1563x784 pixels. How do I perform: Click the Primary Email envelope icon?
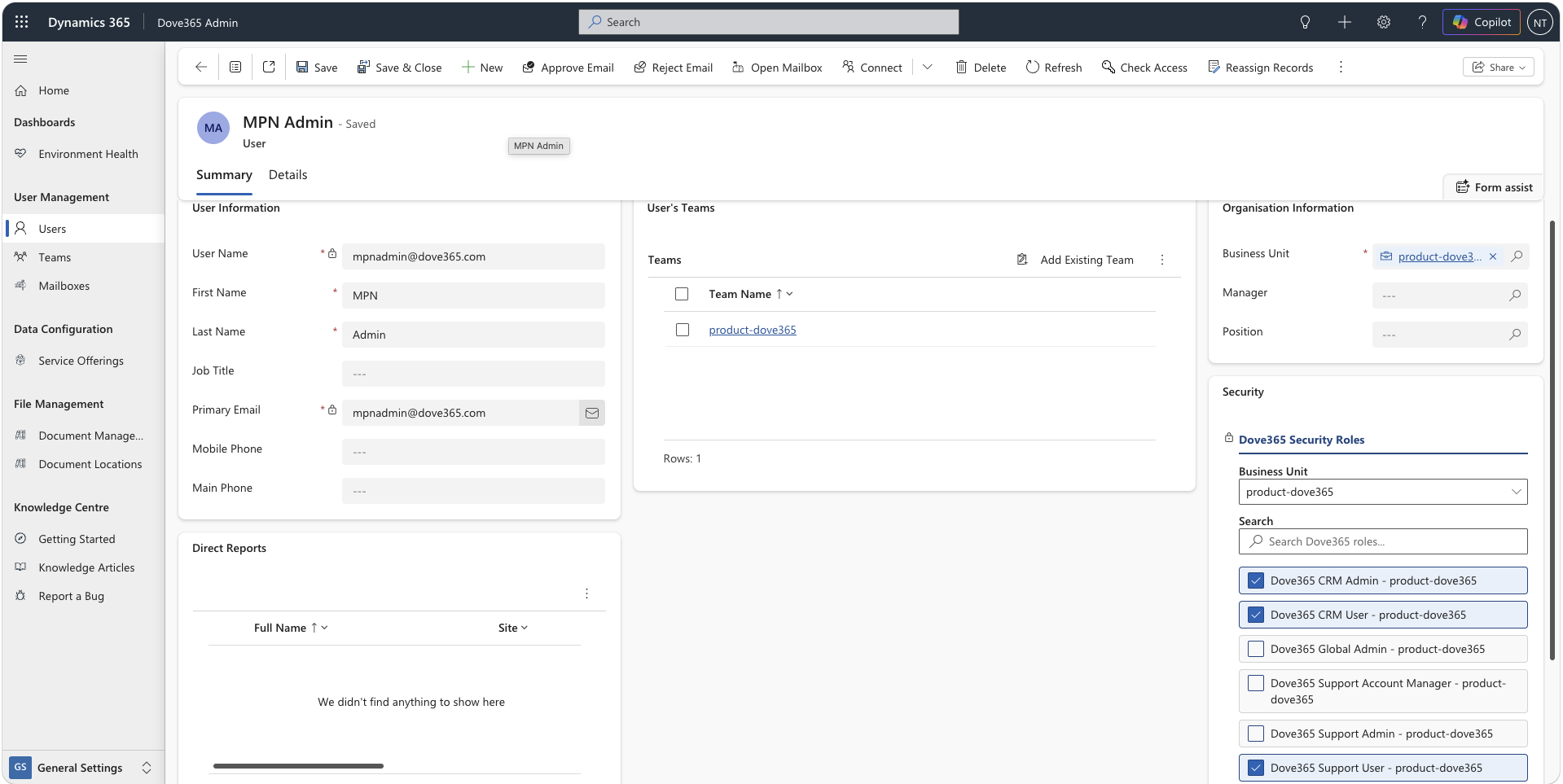(x=592, y=413)
